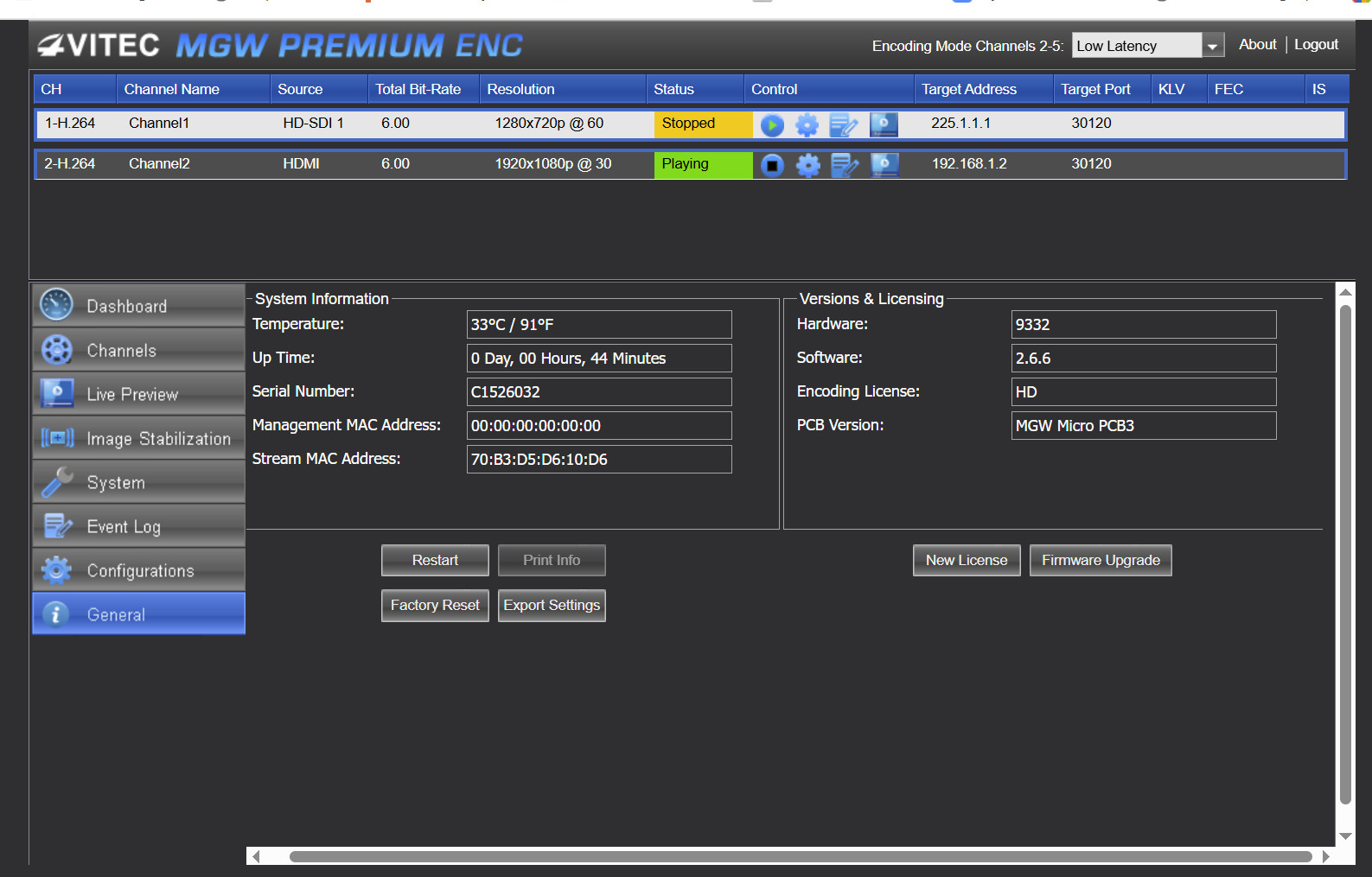Open the live preview icon for Channel1
Screen dimensions: 1372x877
pos(884,125)
